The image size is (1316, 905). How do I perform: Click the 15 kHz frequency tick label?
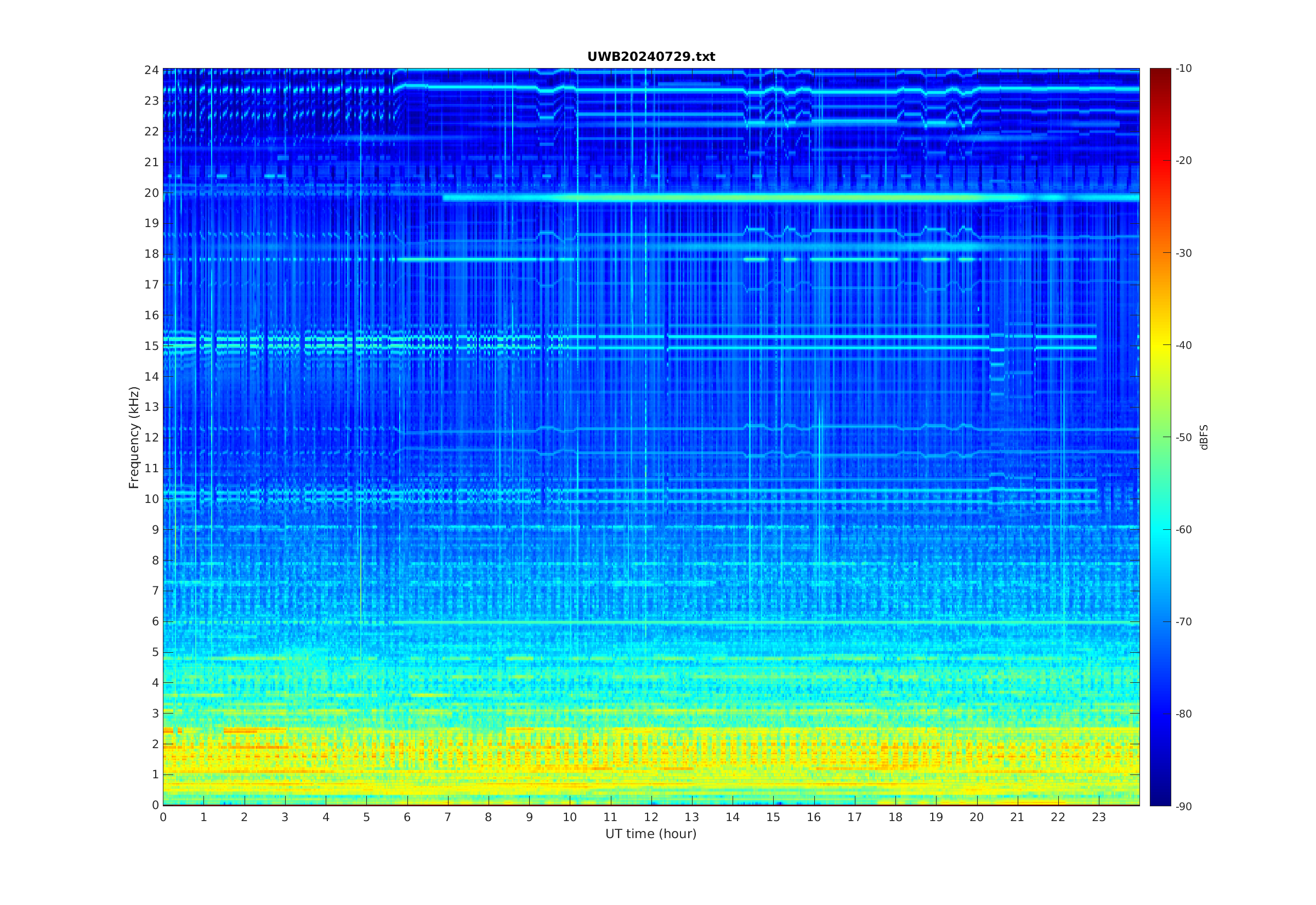(x=151, y=346)
